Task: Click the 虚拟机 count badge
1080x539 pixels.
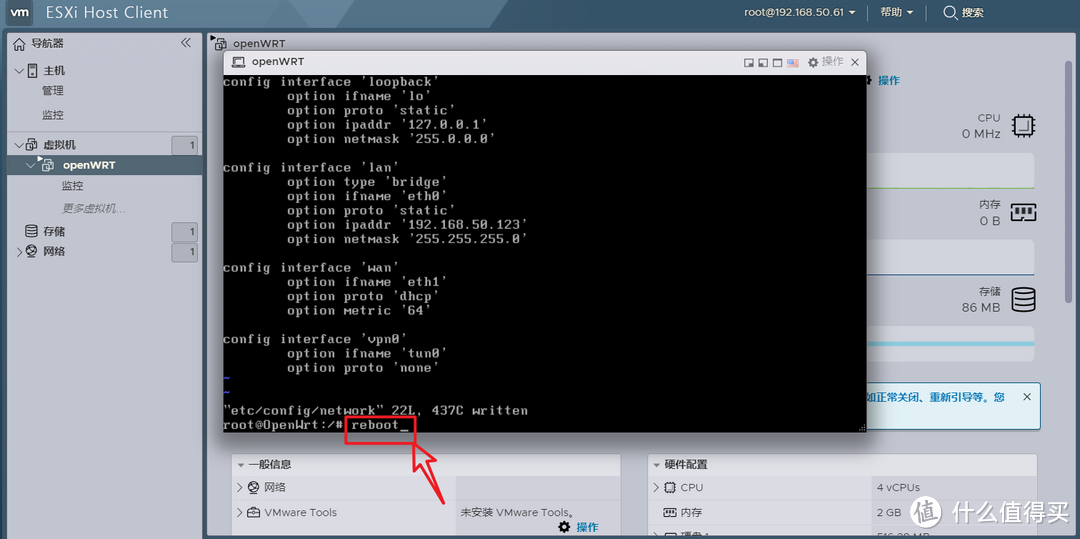Action: pos(185,145)
